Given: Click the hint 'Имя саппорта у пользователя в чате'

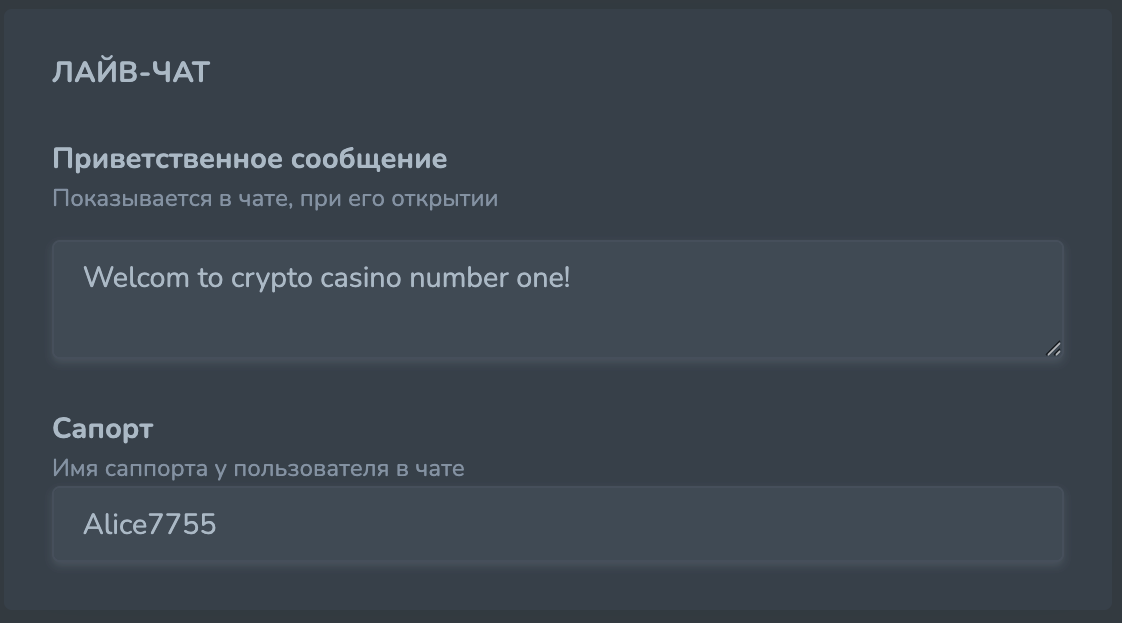Looking at the screenshot, I should pyautogui.click(x=258, y=468).
